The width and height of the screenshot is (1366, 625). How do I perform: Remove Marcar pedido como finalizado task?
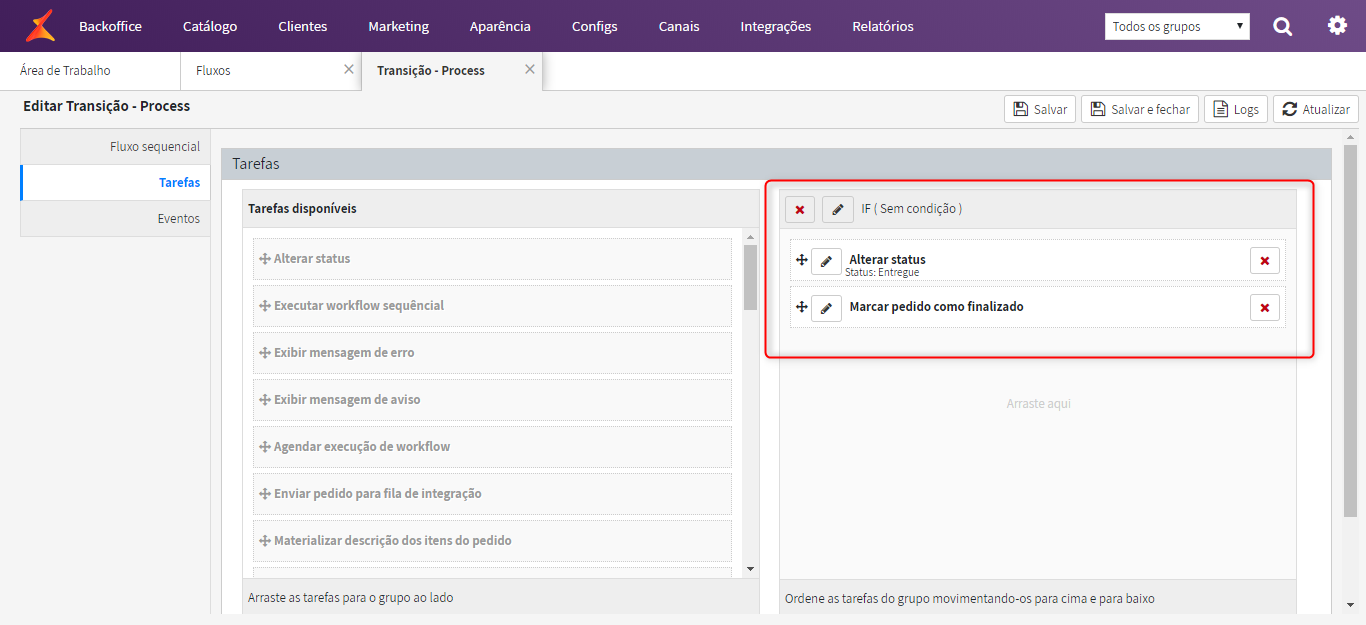[x=1265, y=308]
